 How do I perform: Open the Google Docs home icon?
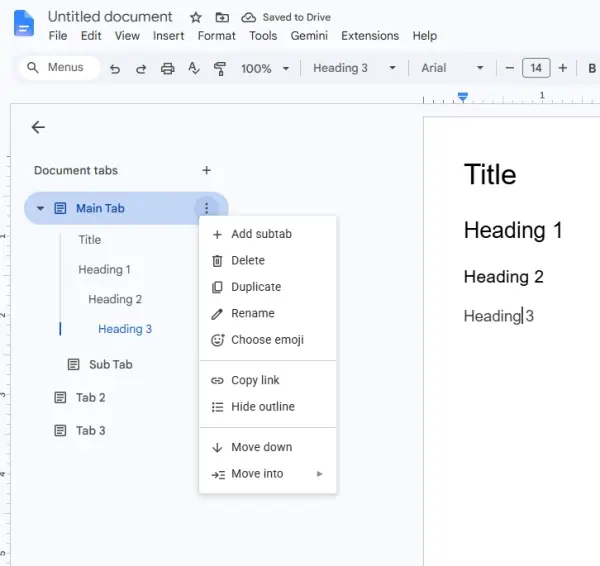point(24,24)
